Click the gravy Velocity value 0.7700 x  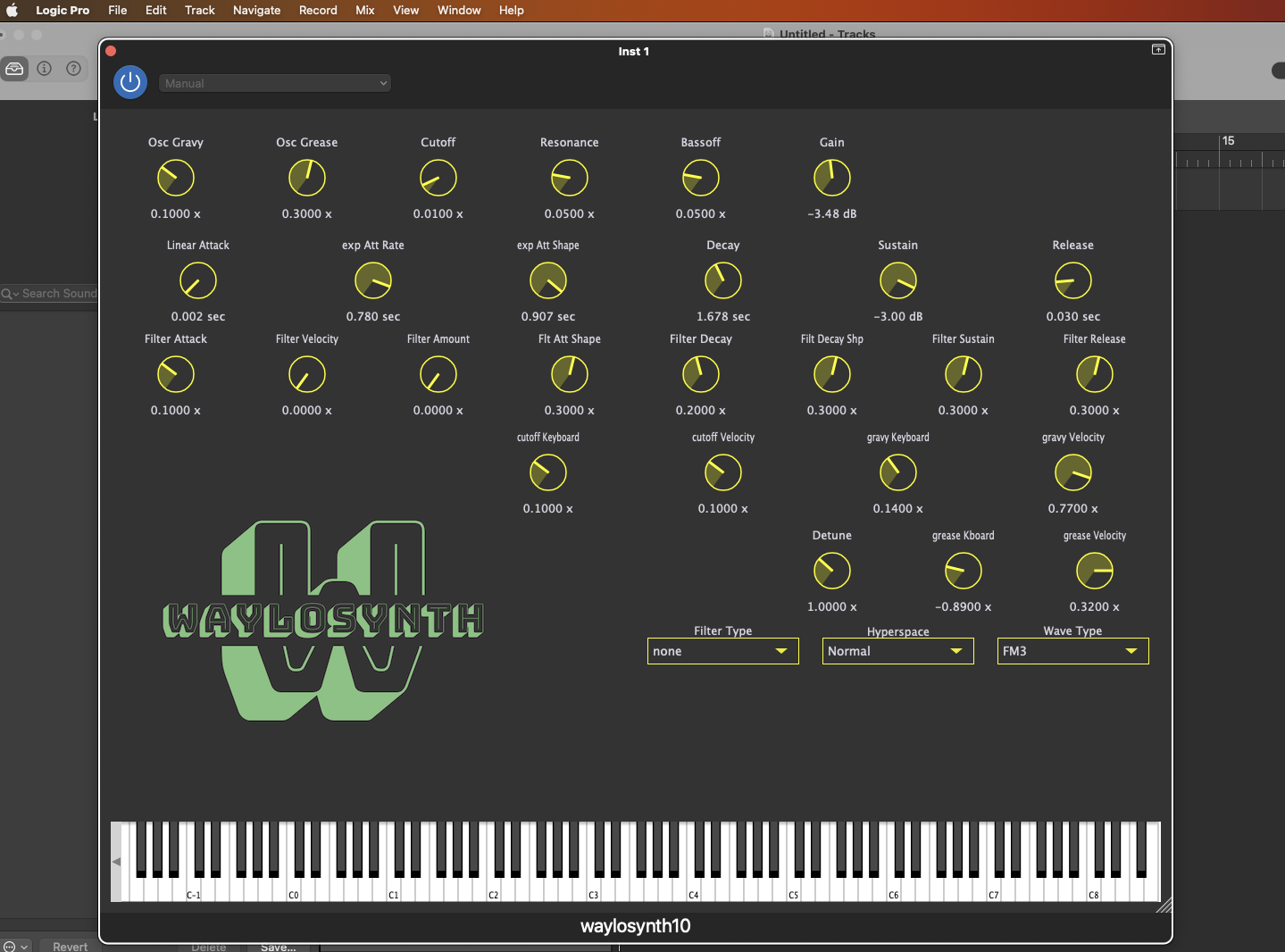click(x=1073, y=509)
